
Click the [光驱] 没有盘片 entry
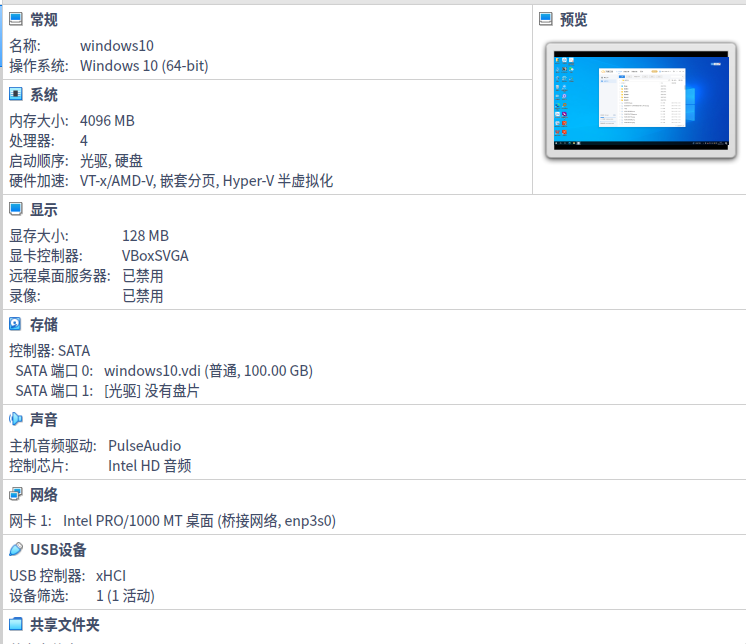152,391
